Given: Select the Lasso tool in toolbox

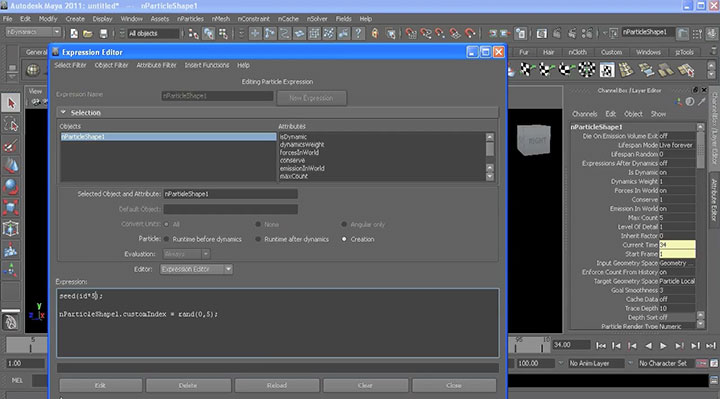Looking at the screenshot, I should 11,124.
